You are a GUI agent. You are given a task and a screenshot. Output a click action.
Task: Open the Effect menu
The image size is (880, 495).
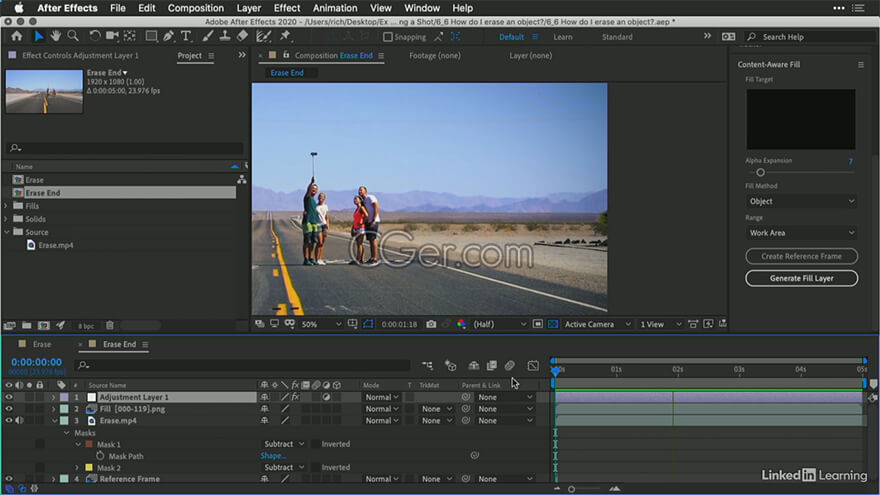pos(287,8)
